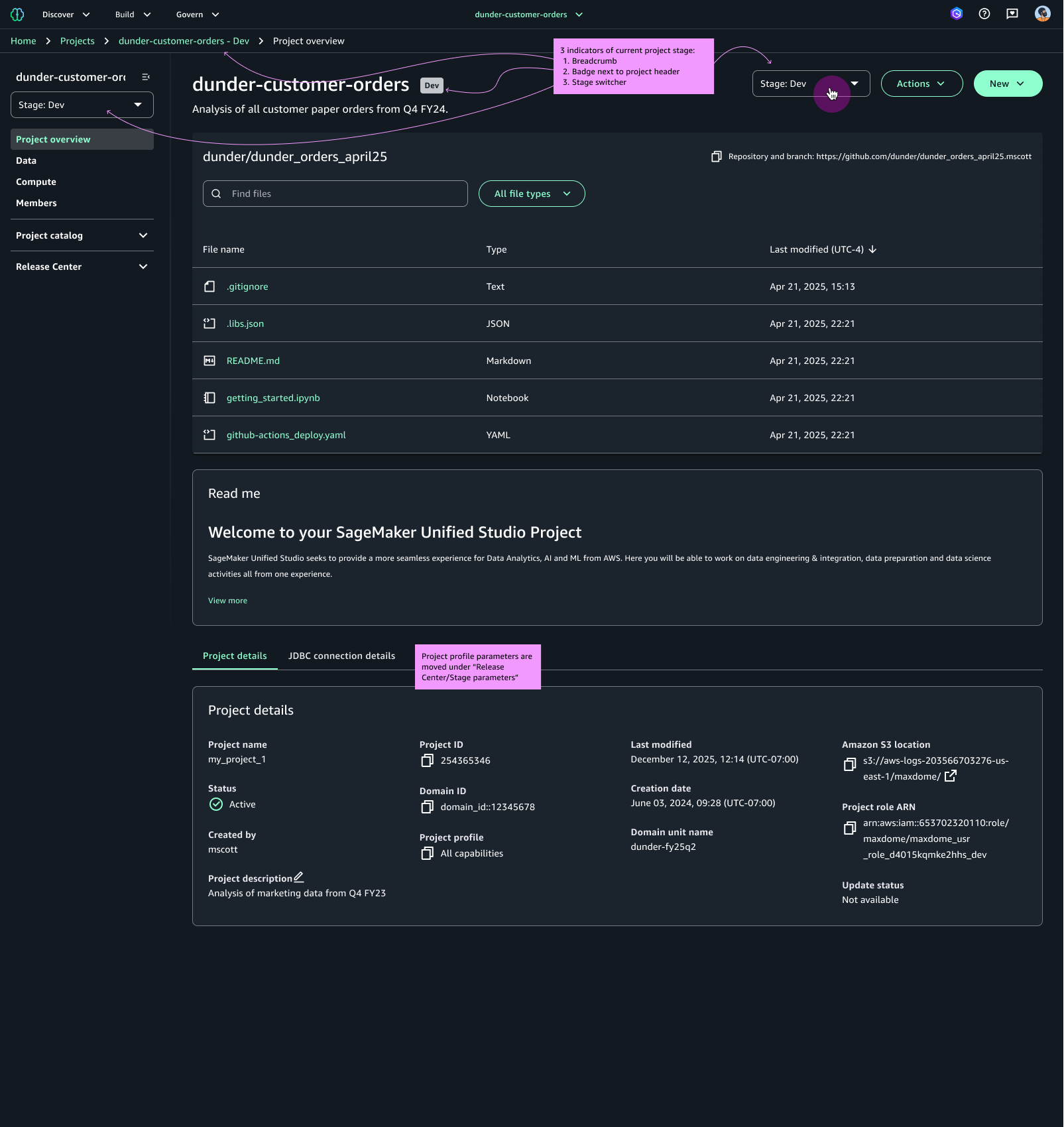Open the maxdome S3 external link icon
Image resolution: width=1064 pixels, height=1127 pixels.
click(951, 776)
